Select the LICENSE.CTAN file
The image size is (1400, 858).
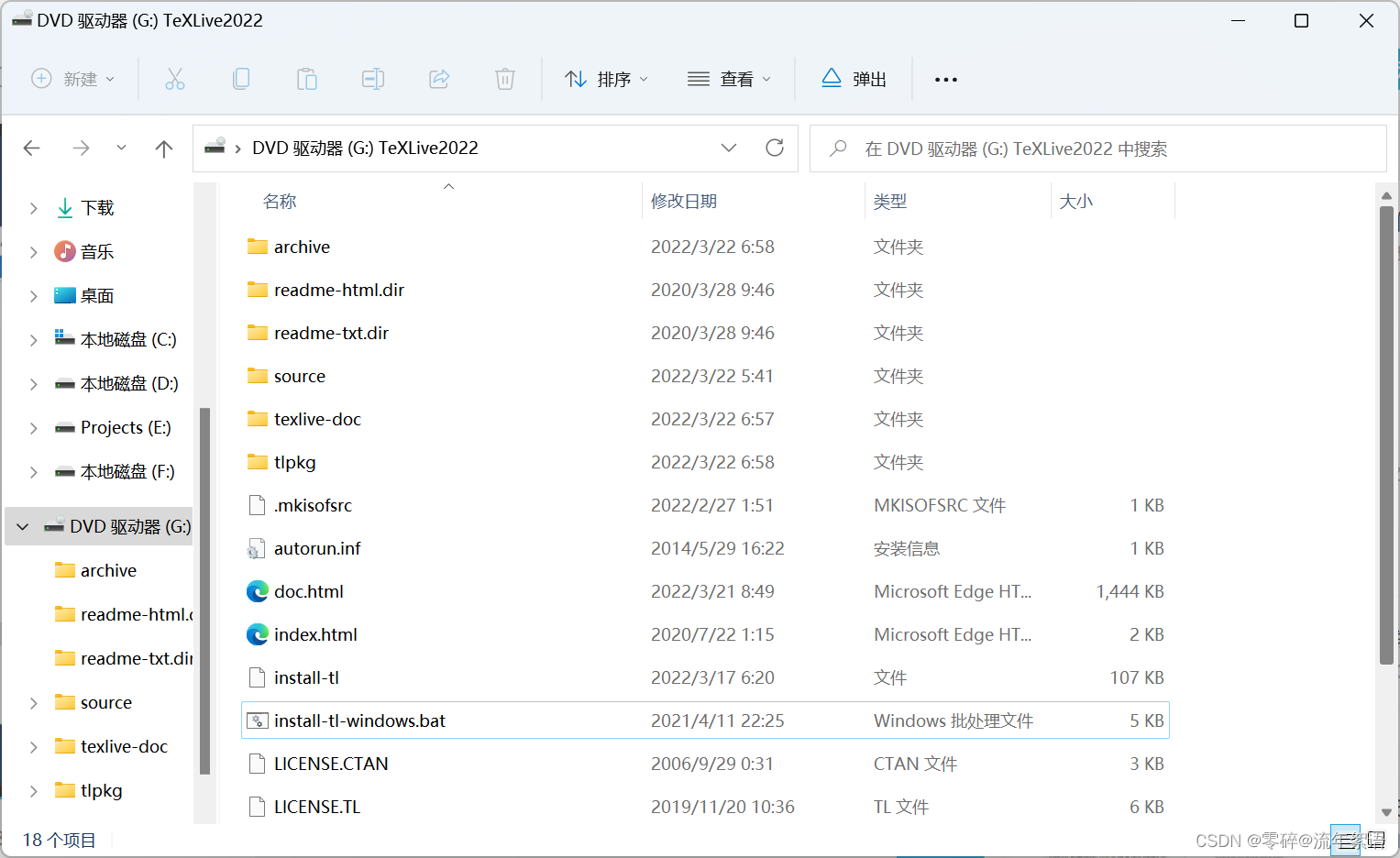706,764
